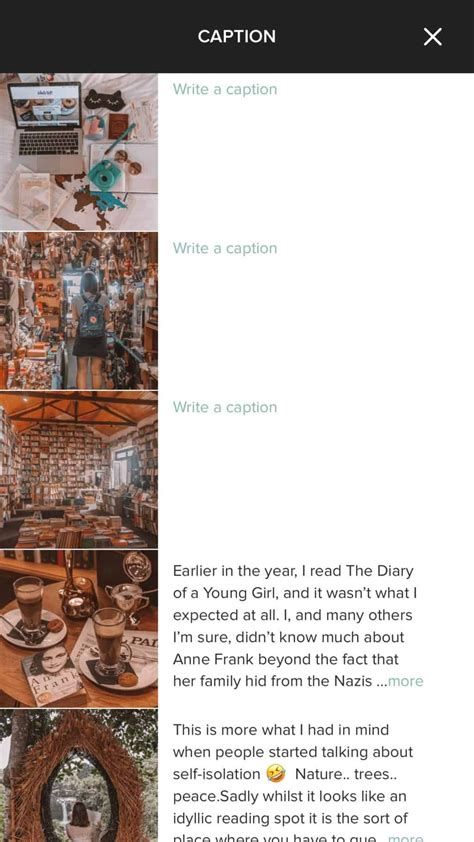474x842 pixels.
Task: Expand the Anne Frank caption with 'more'
Action: click(406, 681)
